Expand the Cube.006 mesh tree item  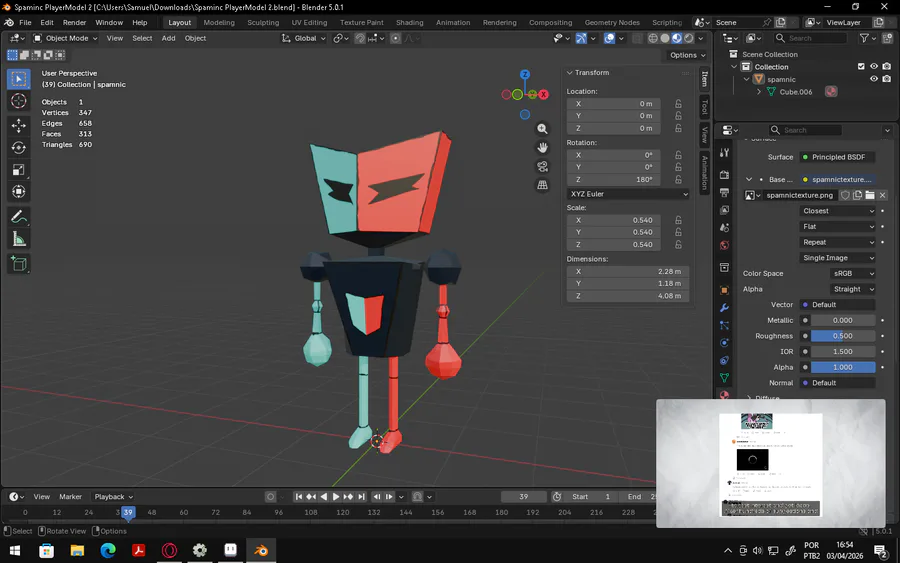759,92
